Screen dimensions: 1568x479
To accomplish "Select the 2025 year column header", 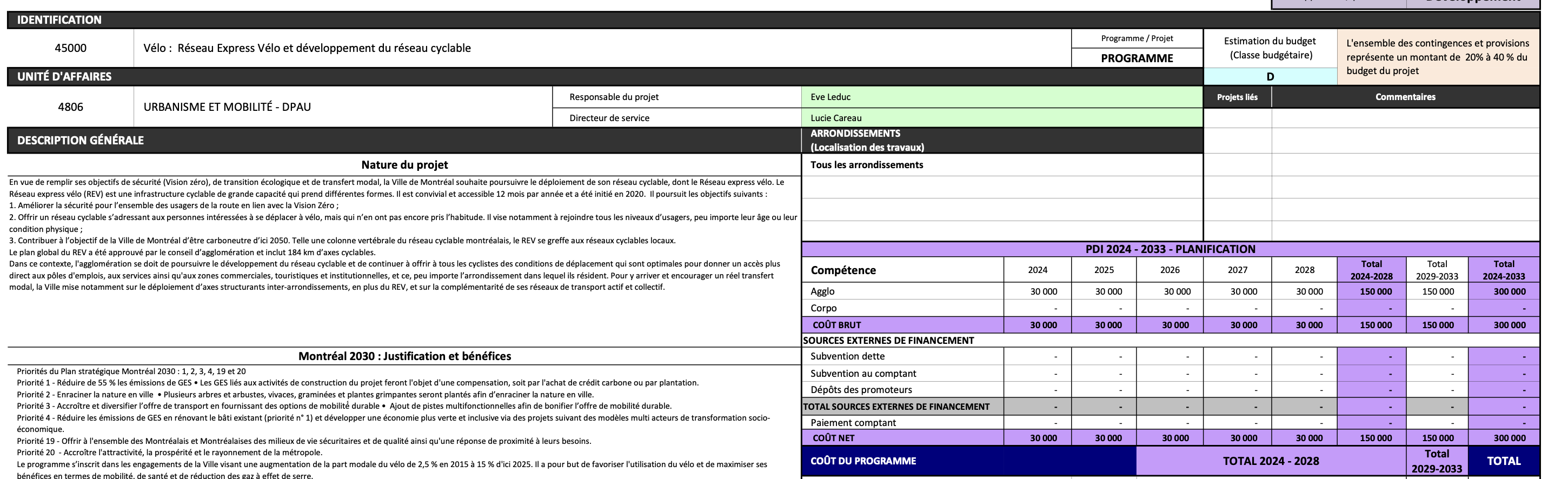I will pos(1104,270).
